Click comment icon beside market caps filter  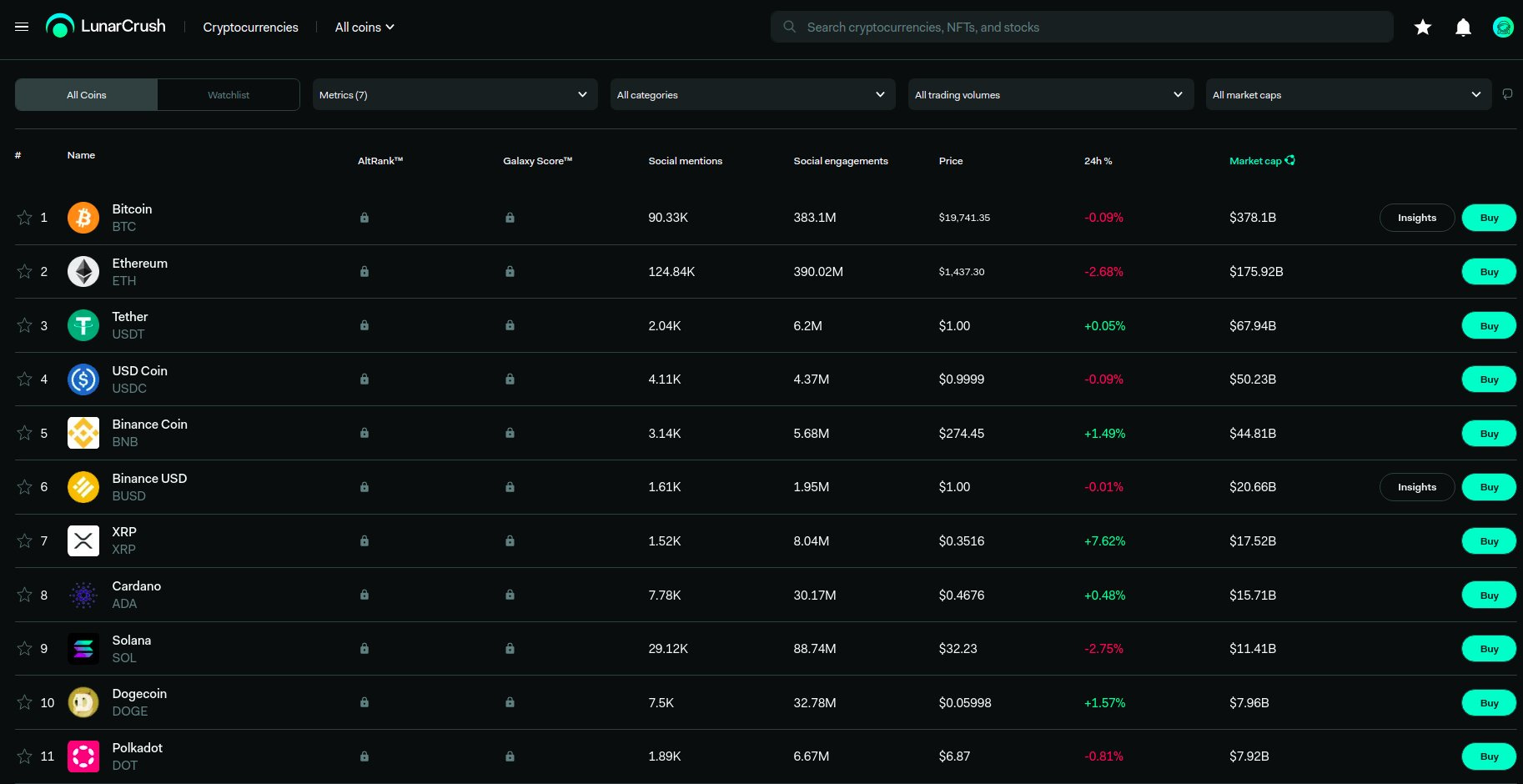(1507, 94)
